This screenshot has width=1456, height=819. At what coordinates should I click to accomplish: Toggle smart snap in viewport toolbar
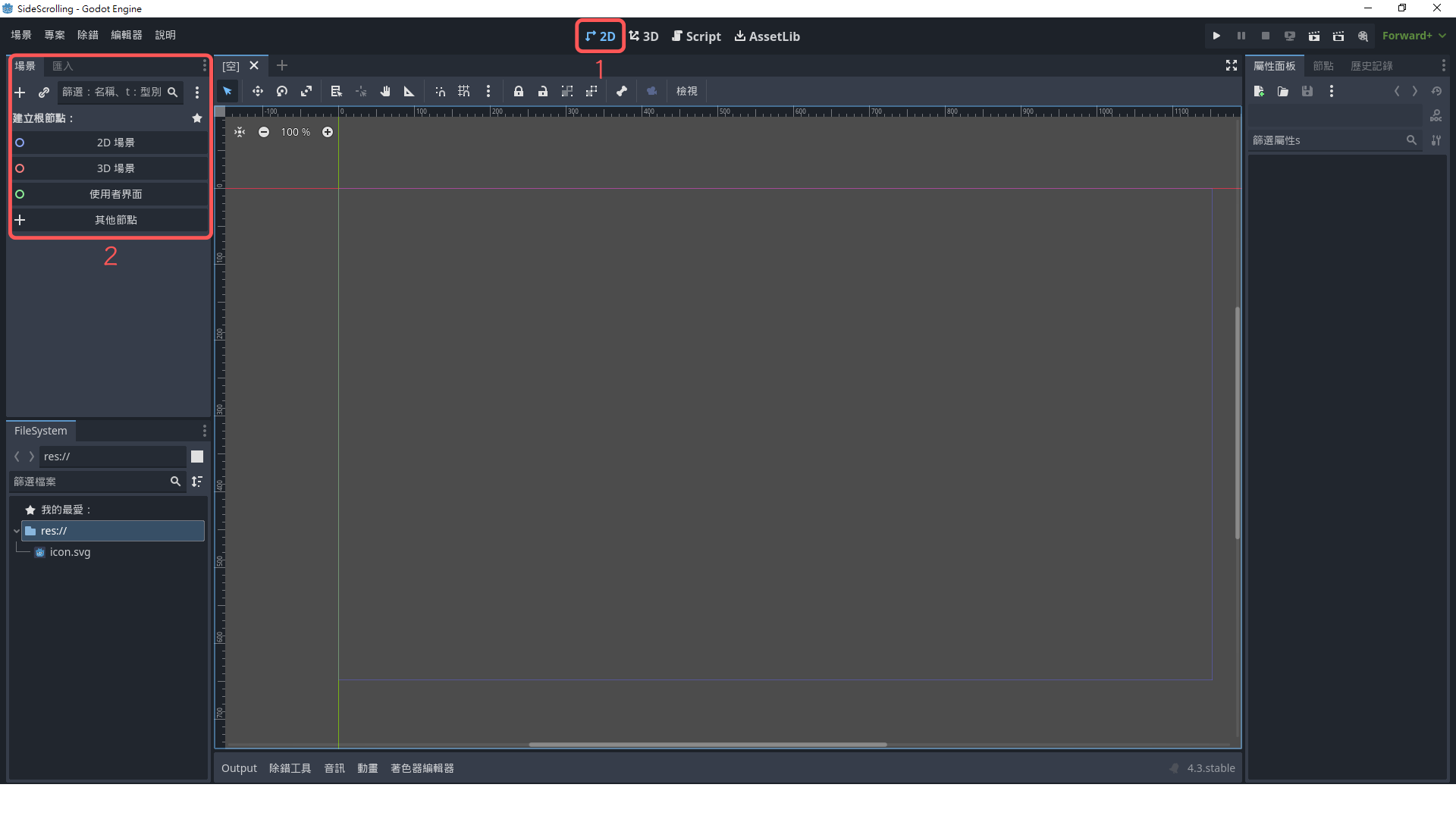point(440,91)
